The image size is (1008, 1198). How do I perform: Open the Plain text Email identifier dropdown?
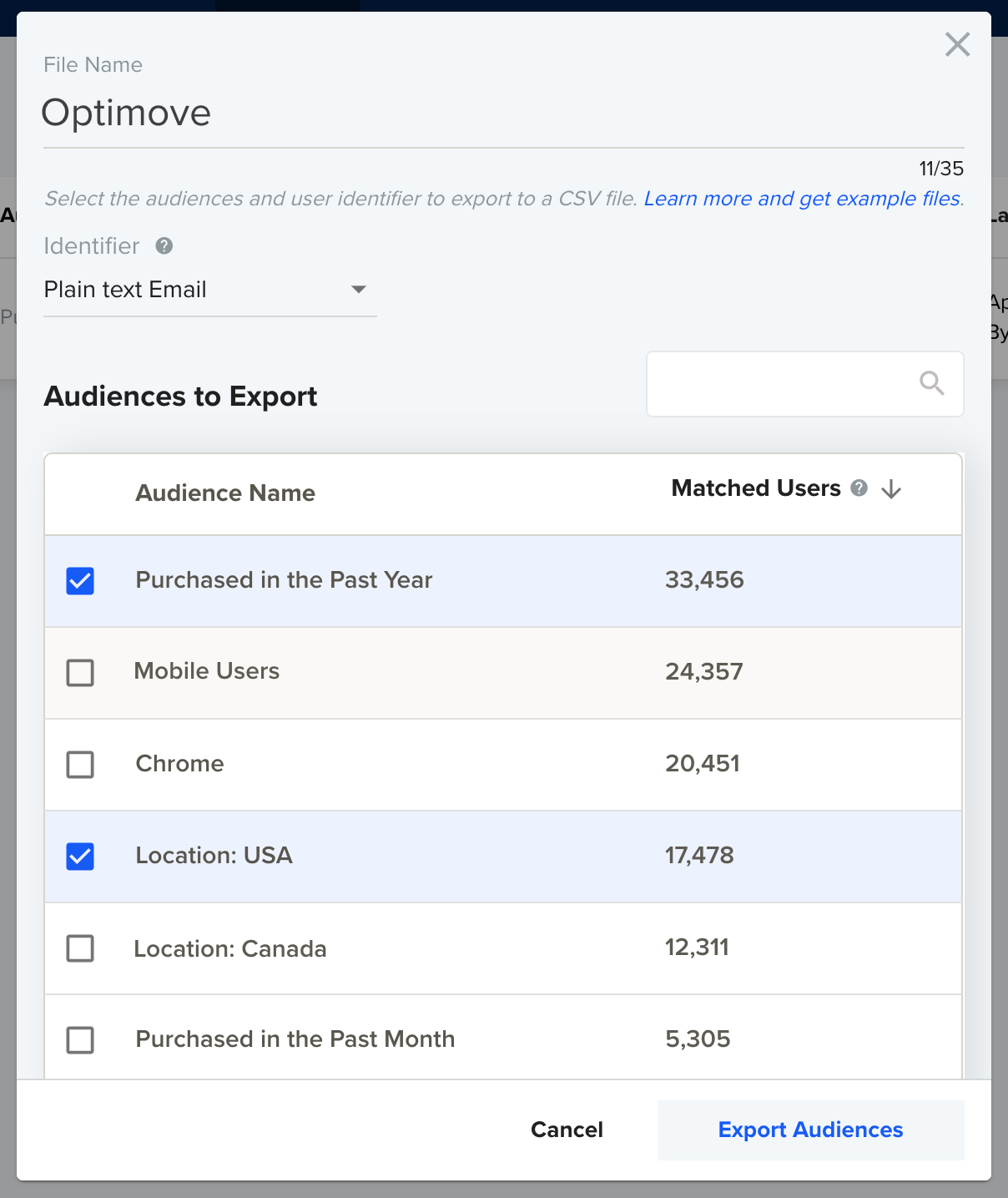209,290
